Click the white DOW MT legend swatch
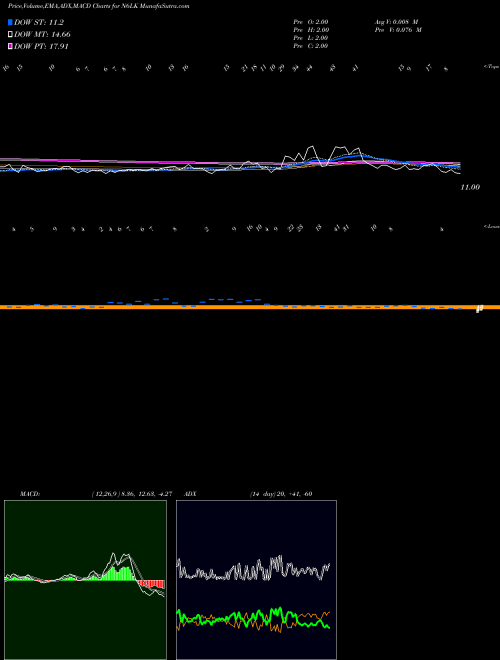The width and height of the screenshot is (500, 660). pos(11,35)
